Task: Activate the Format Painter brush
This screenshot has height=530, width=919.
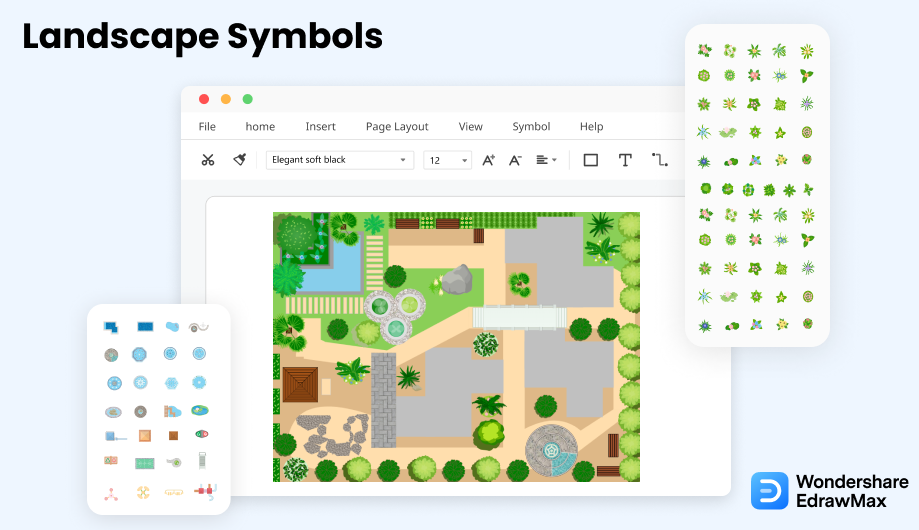Action: tap(240, 159)
